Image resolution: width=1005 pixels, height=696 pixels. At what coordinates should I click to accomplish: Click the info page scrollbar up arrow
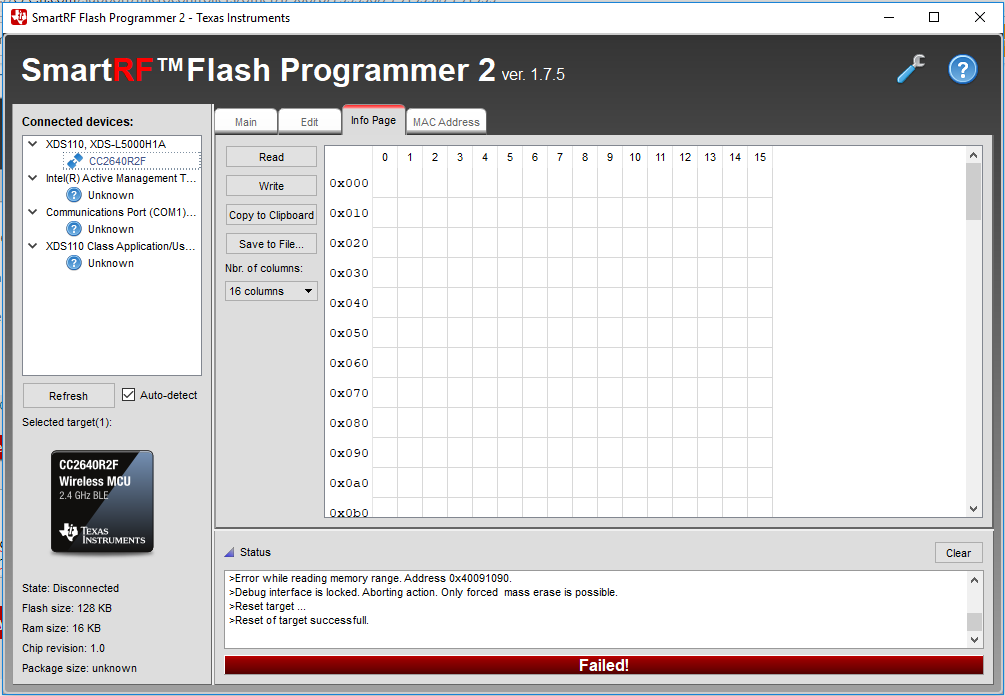(x=973, y=155)
